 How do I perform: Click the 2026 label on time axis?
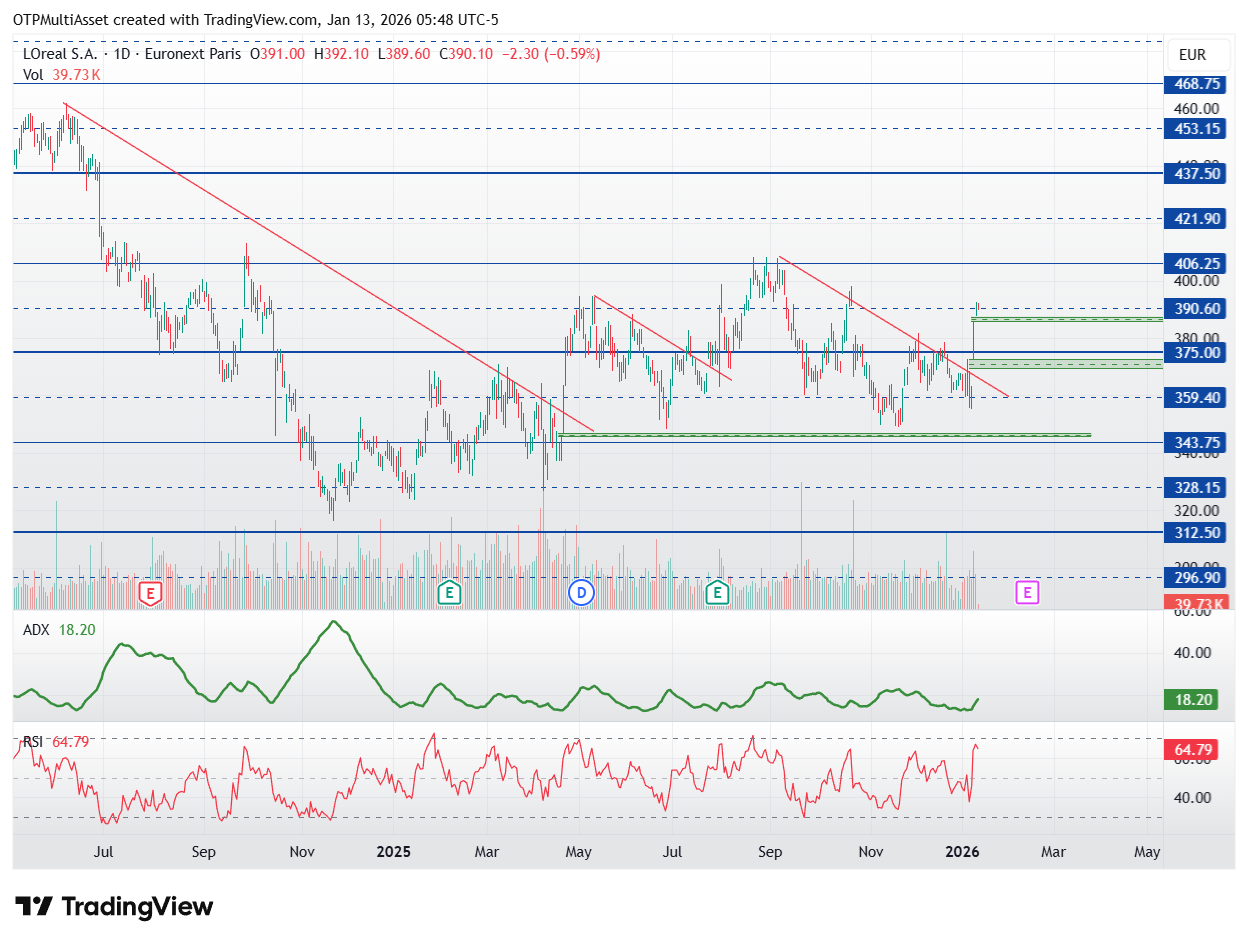click(x=962, y=852)
